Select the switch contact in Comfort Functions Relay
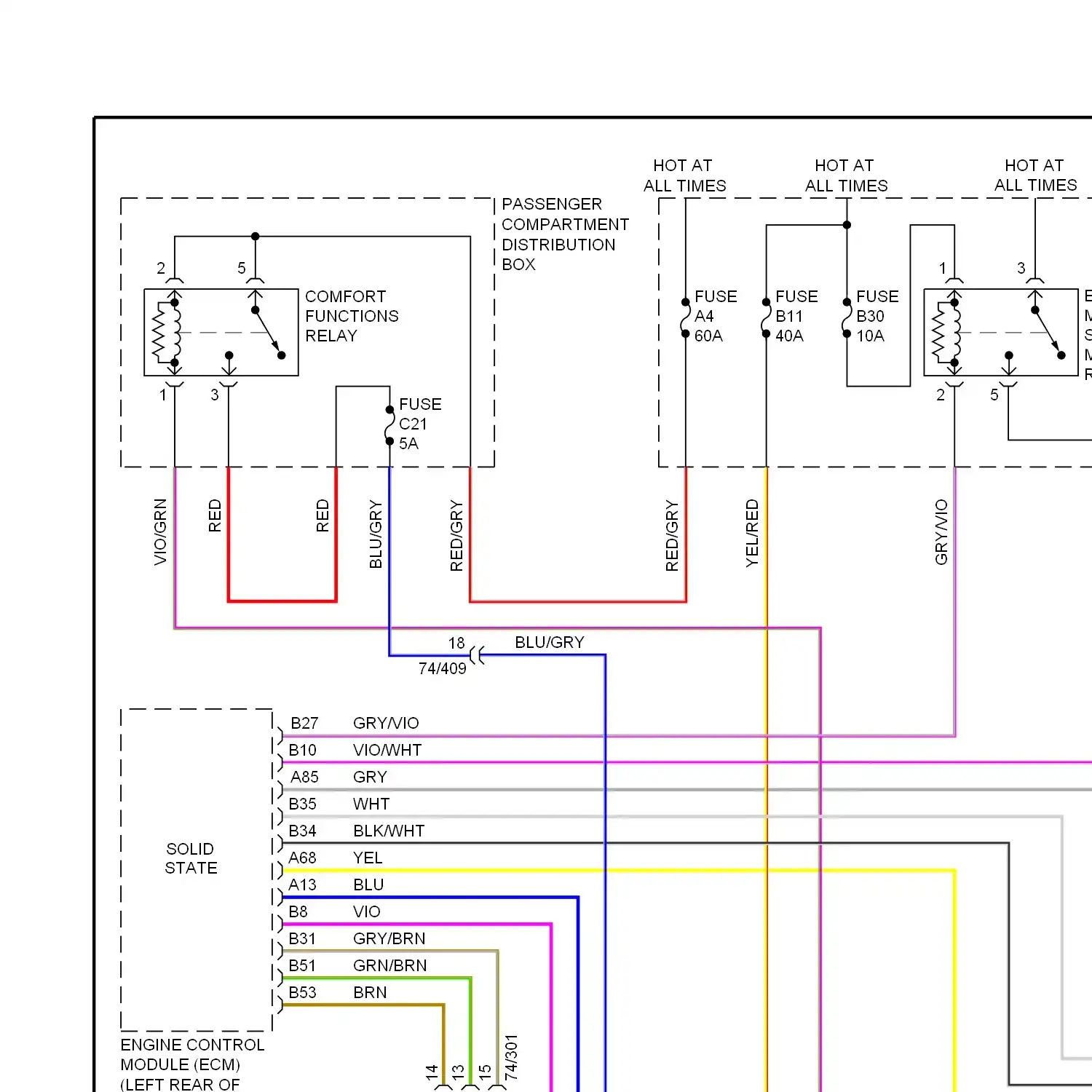The width and height of the screenshot is (1092, 1092). (268, 333)
